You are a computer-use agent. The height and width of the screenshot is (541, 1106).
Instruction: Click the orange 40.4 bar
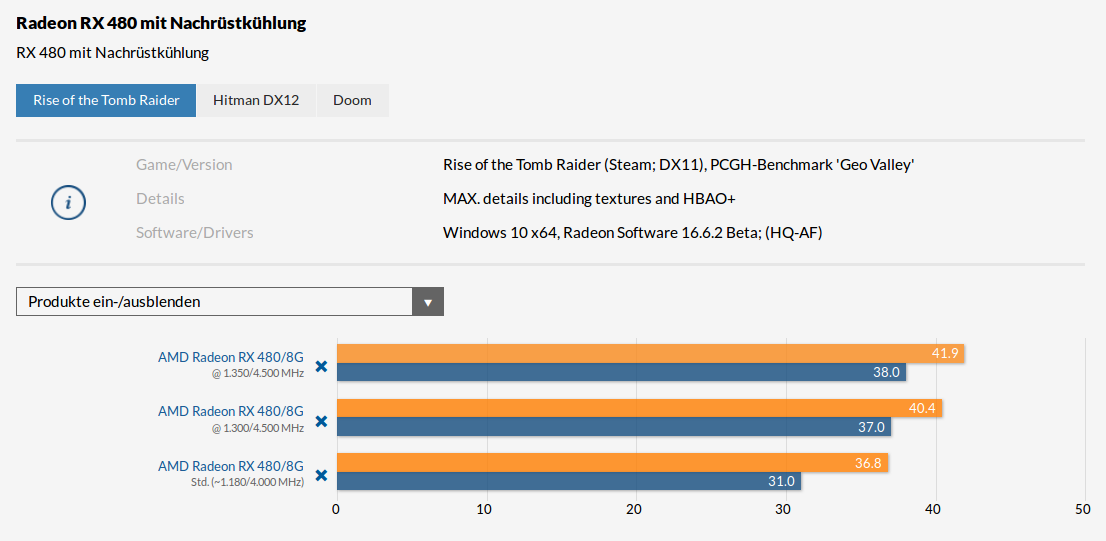coord(639,408)
